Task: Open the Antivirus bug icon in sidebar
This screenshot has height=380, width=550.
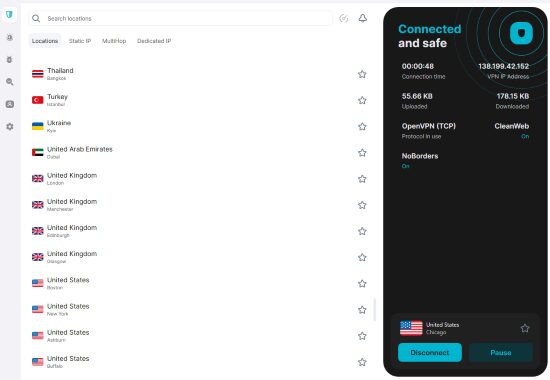Action: coord(10,60)
